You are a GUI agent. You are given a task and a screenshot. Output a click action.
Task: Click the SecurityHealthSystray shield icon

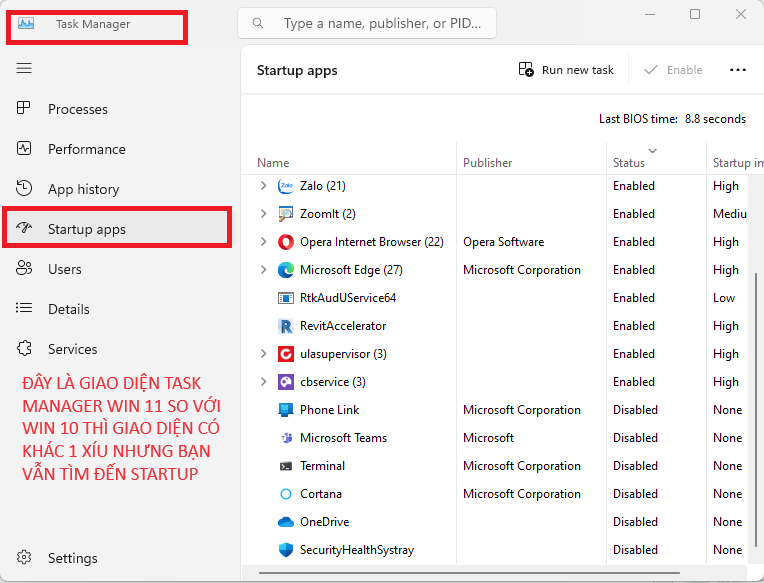pos(285,550)
